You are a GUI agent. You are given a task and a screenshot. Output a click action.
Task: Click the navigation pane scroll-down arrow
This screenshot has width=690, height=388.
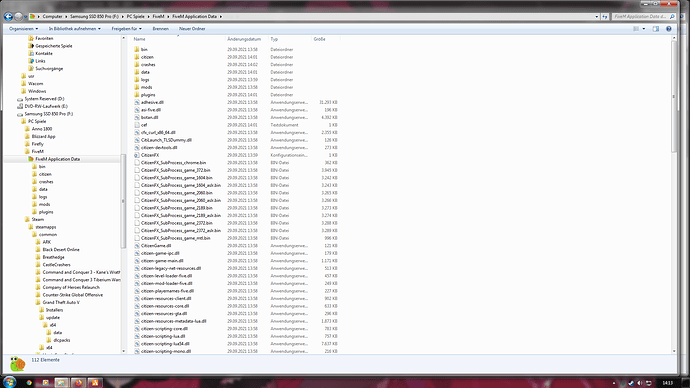(x=123, y=351)
